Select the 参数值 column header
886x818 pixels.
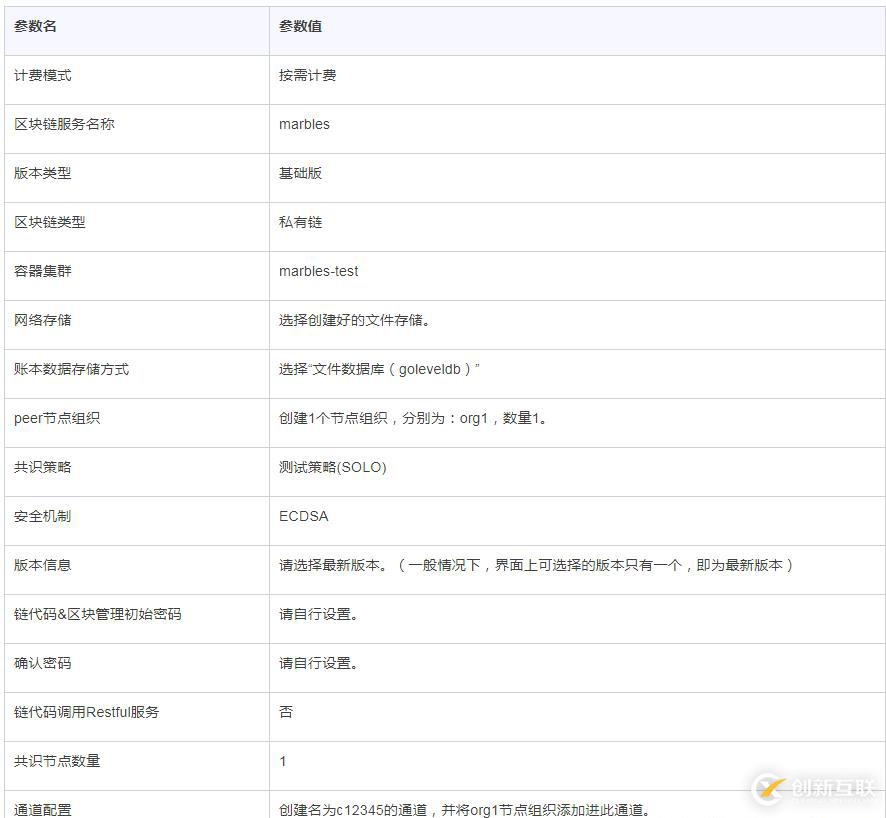point(298,26)
